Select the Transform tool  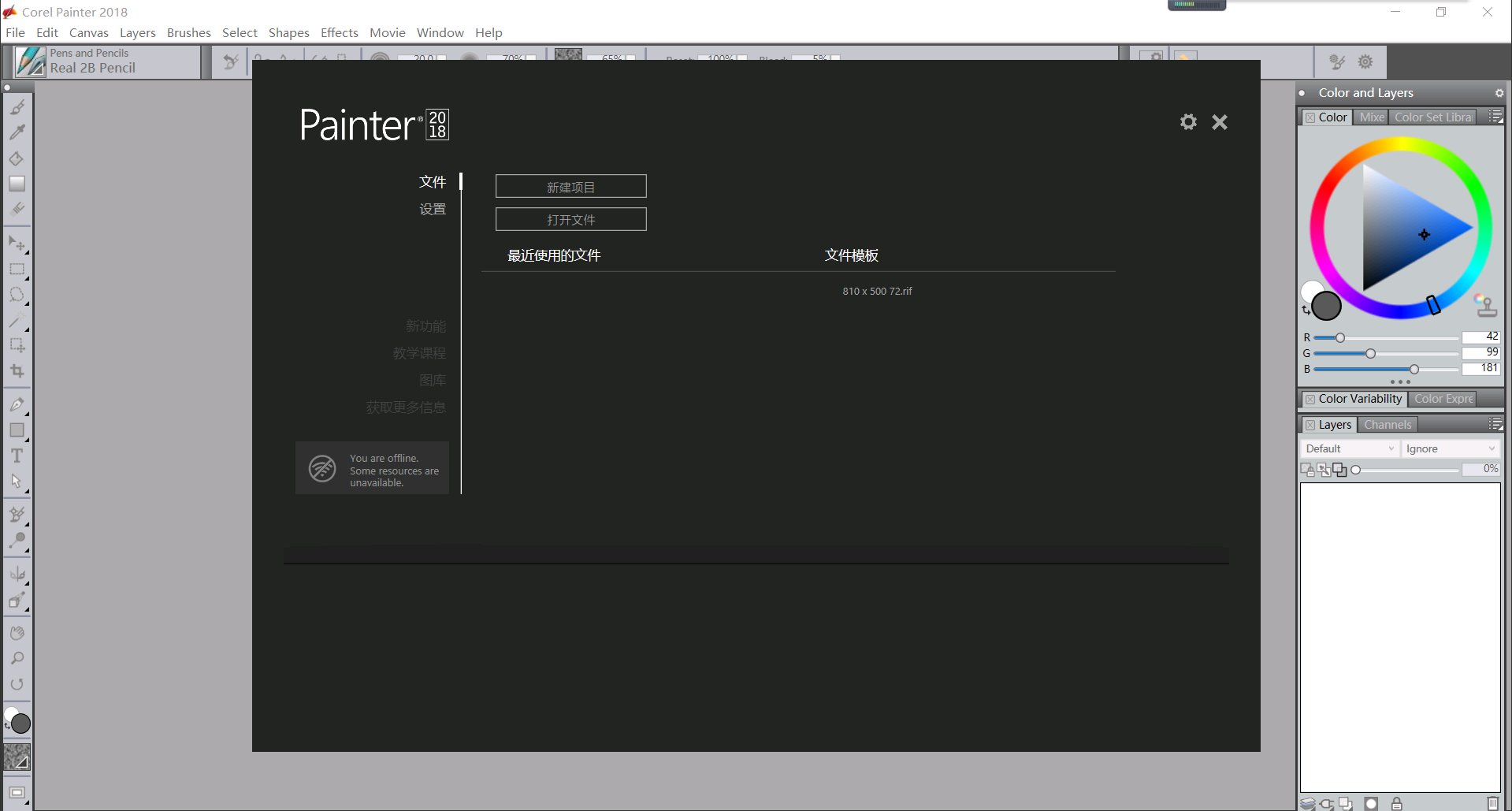tap(17, 345)
